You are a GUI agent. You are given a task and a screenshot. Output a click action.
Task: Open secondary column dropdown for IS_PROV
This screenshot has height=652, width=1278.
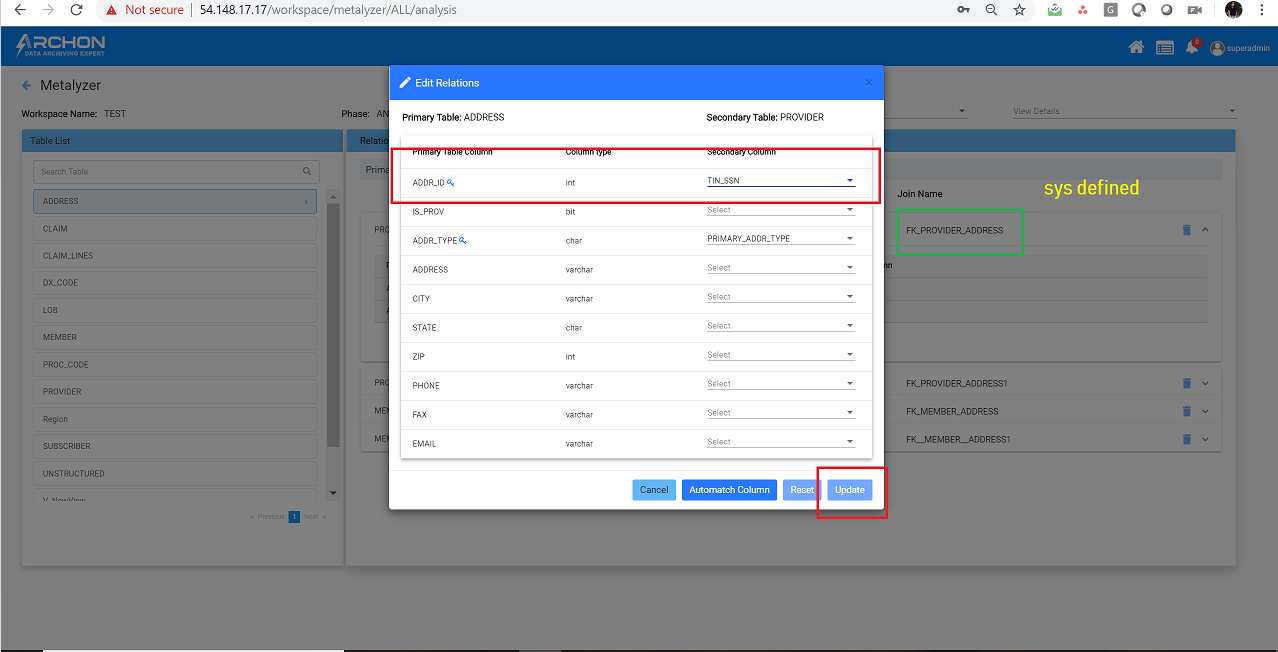781,210
